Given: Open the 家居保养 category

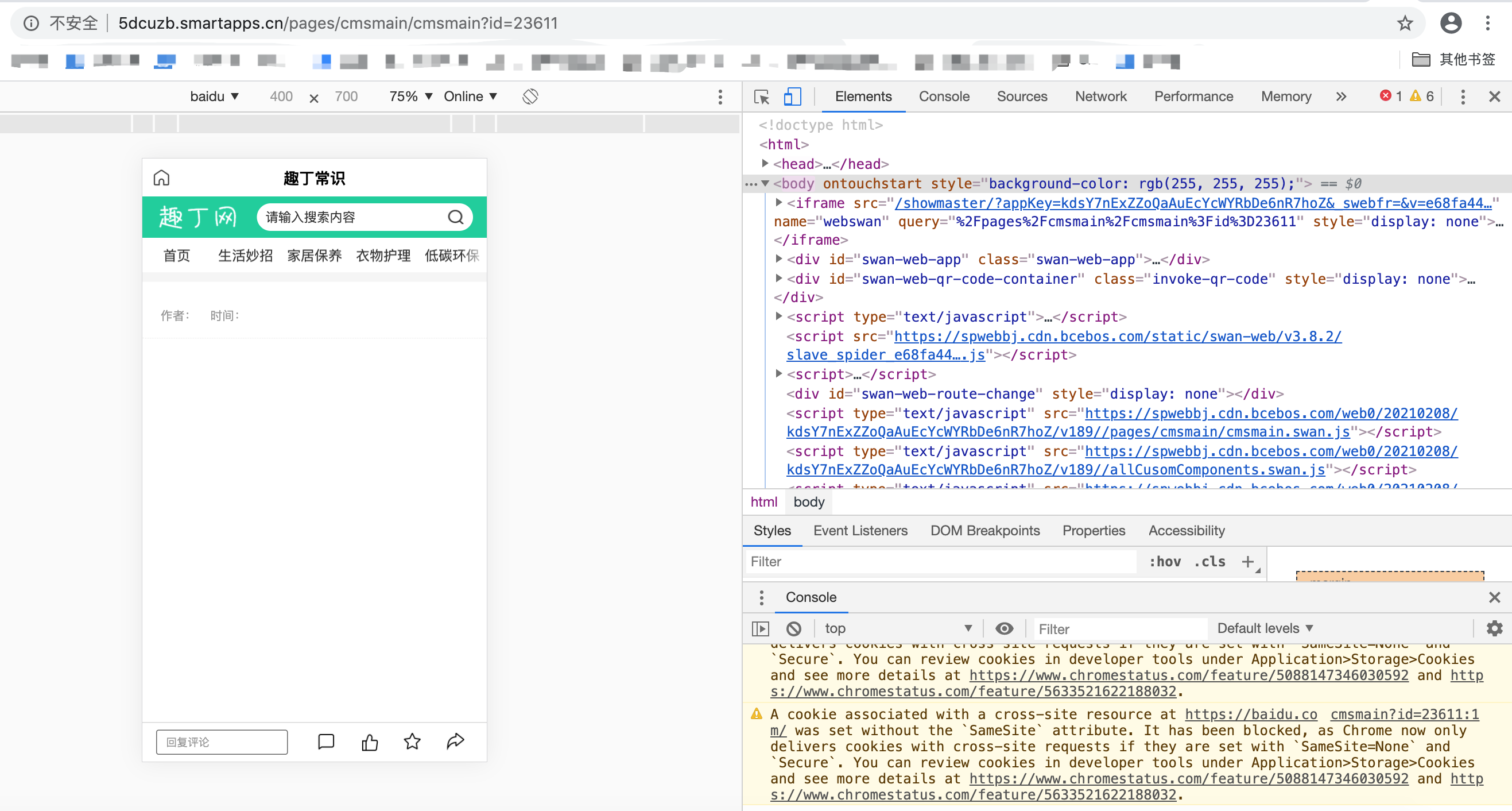Looking at the screenshot, I should pos(315,256).
